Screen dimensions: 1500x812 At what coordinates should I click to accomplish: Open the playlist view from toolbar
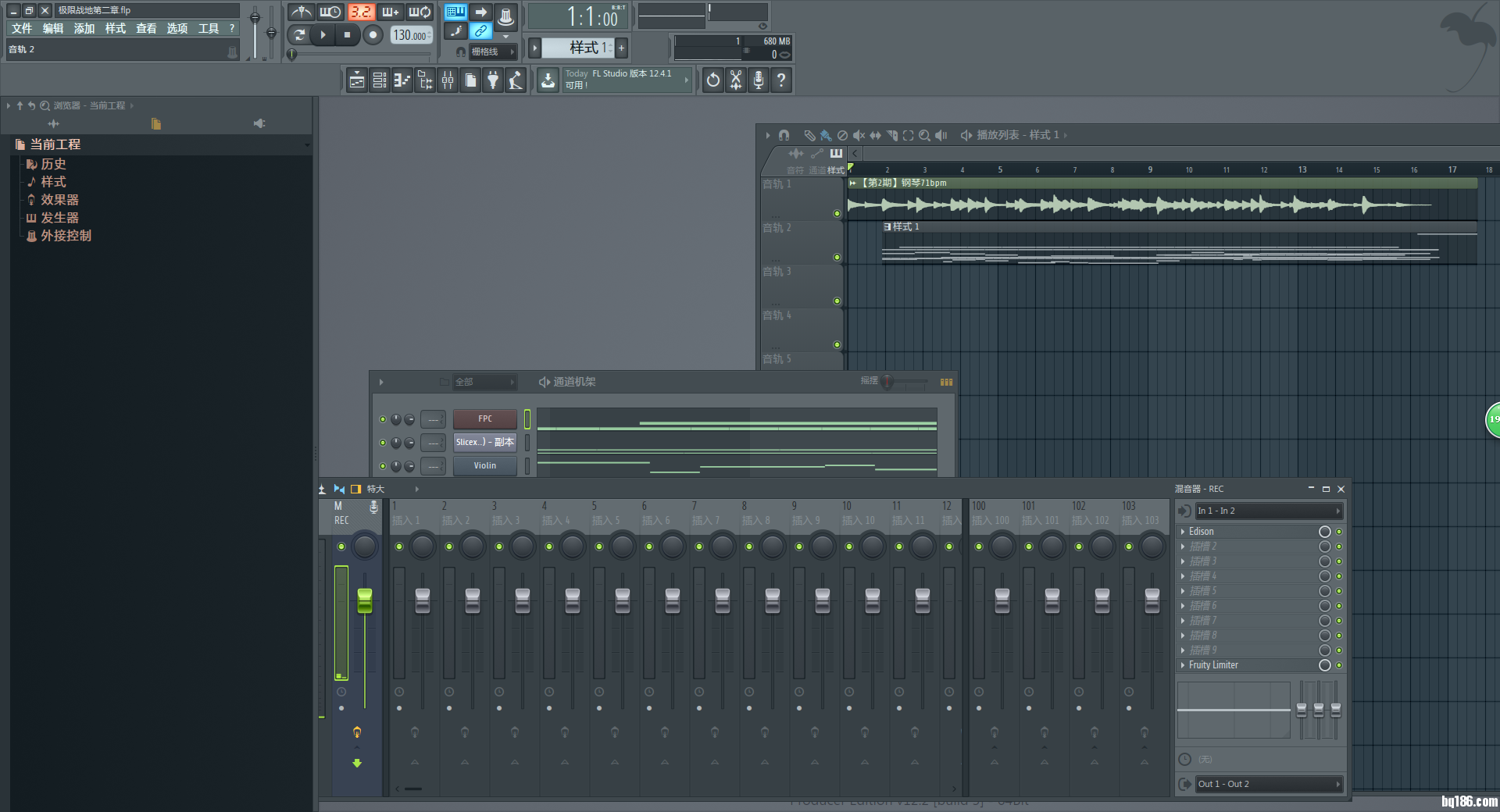(357, 80)
